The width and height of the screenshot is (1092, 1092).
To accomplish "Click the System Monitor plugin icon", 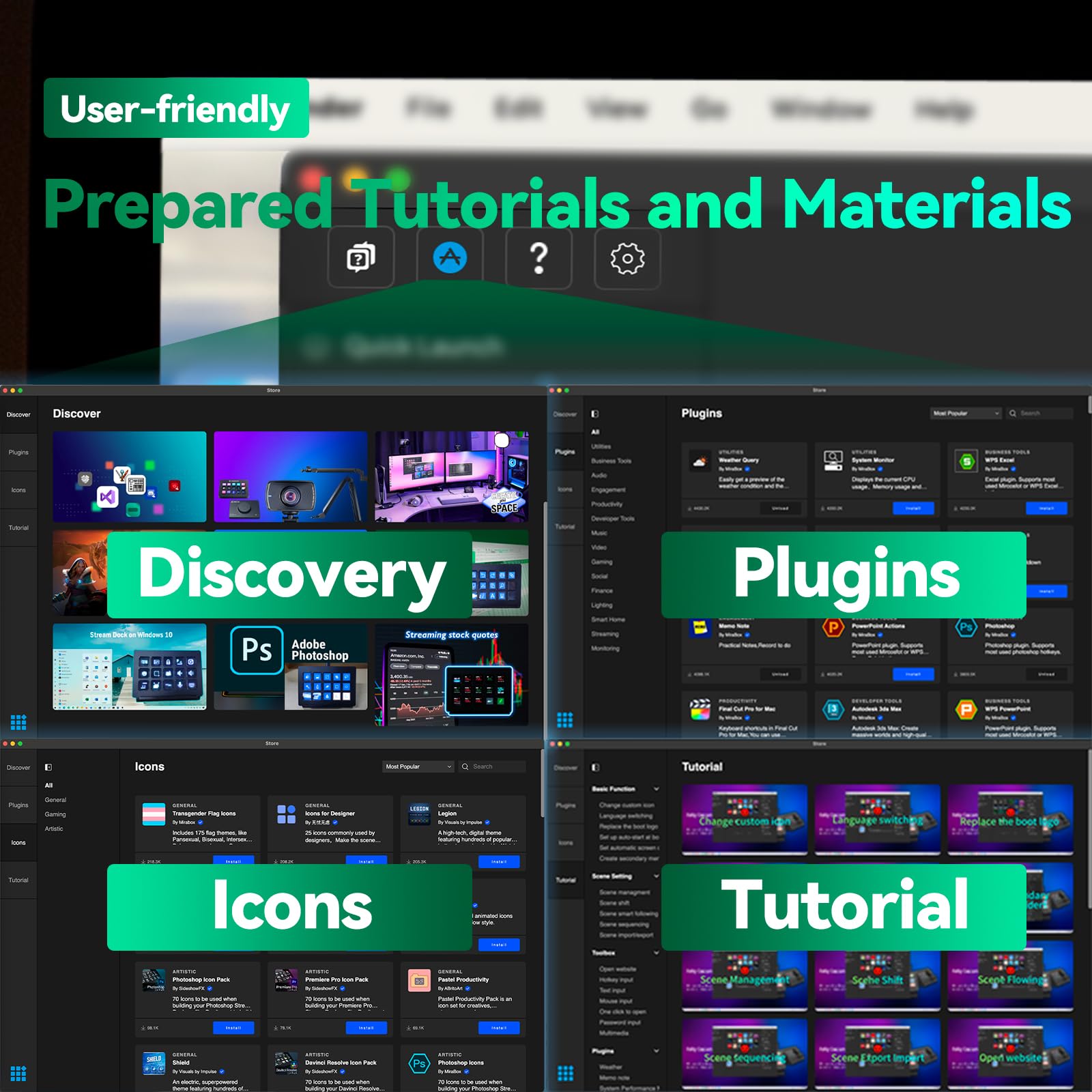I will point(833,461).
